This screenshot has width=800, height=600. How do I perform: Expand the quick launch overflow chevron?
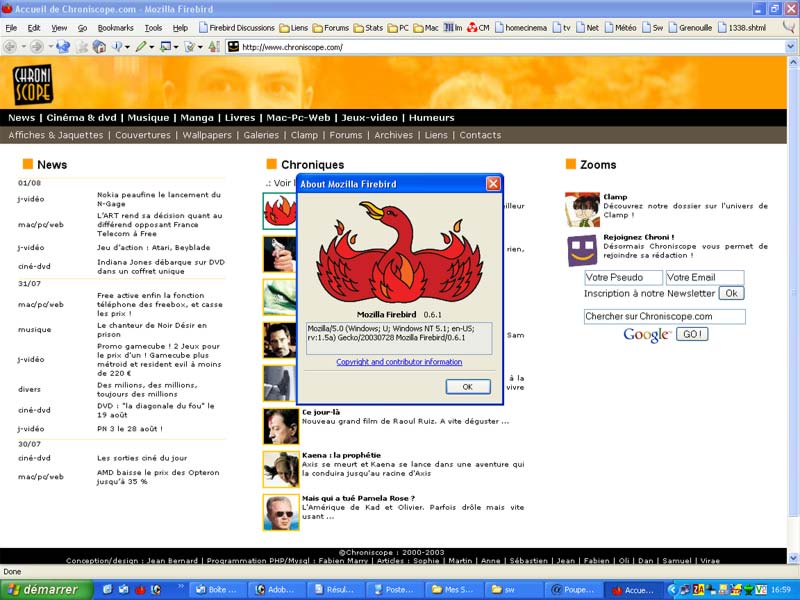point(180,587)
